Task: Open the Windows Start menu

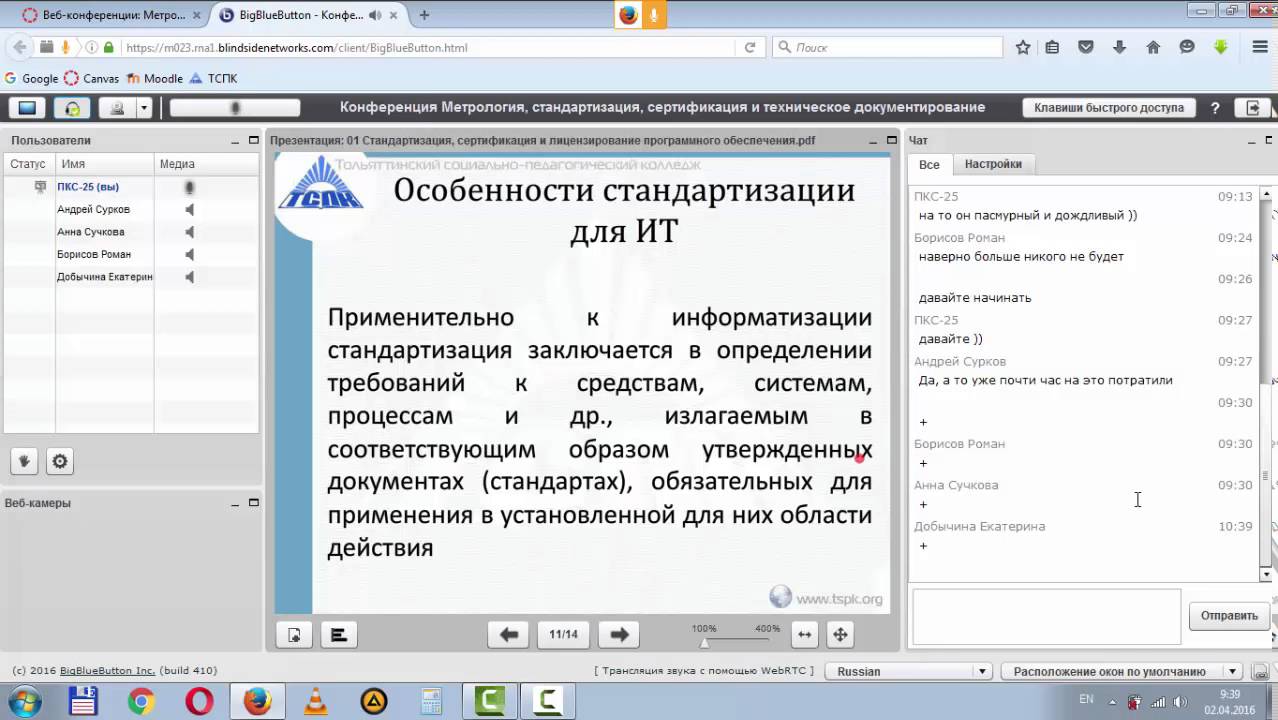Action: pyautogui.click(x=25, y=701)
